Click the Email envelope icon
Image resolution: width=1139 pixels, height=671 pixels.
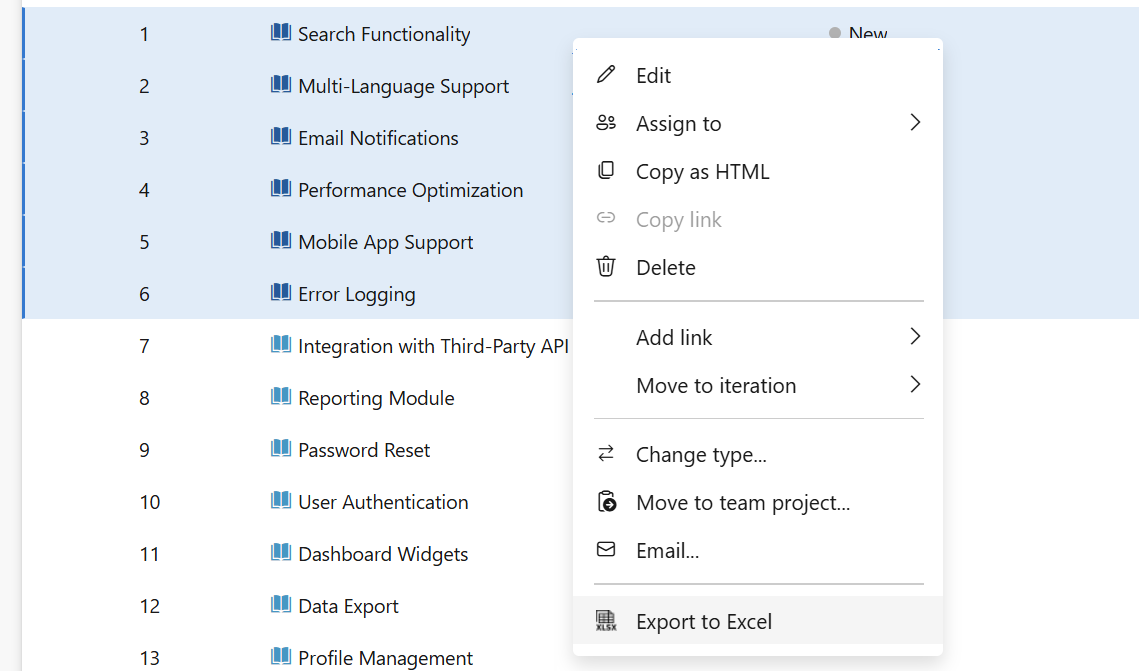click(606, 550)
